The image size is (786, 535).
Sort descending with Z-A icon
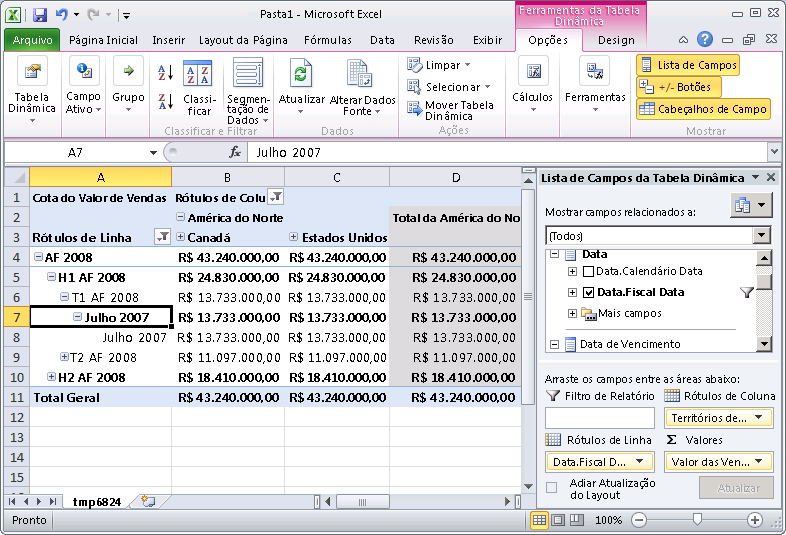166,101
